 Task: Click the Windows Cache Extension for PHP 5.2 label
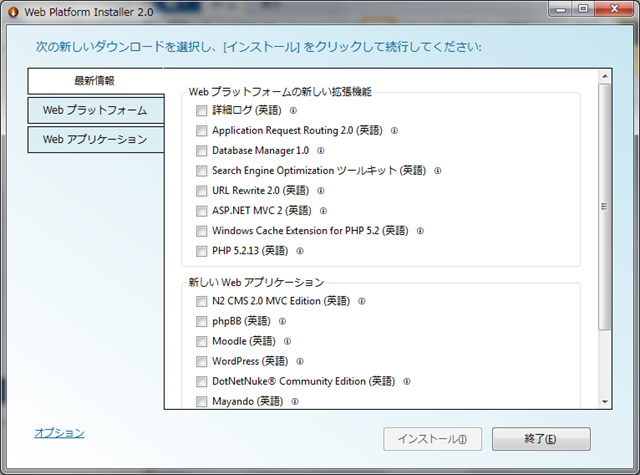click(310, 231)
